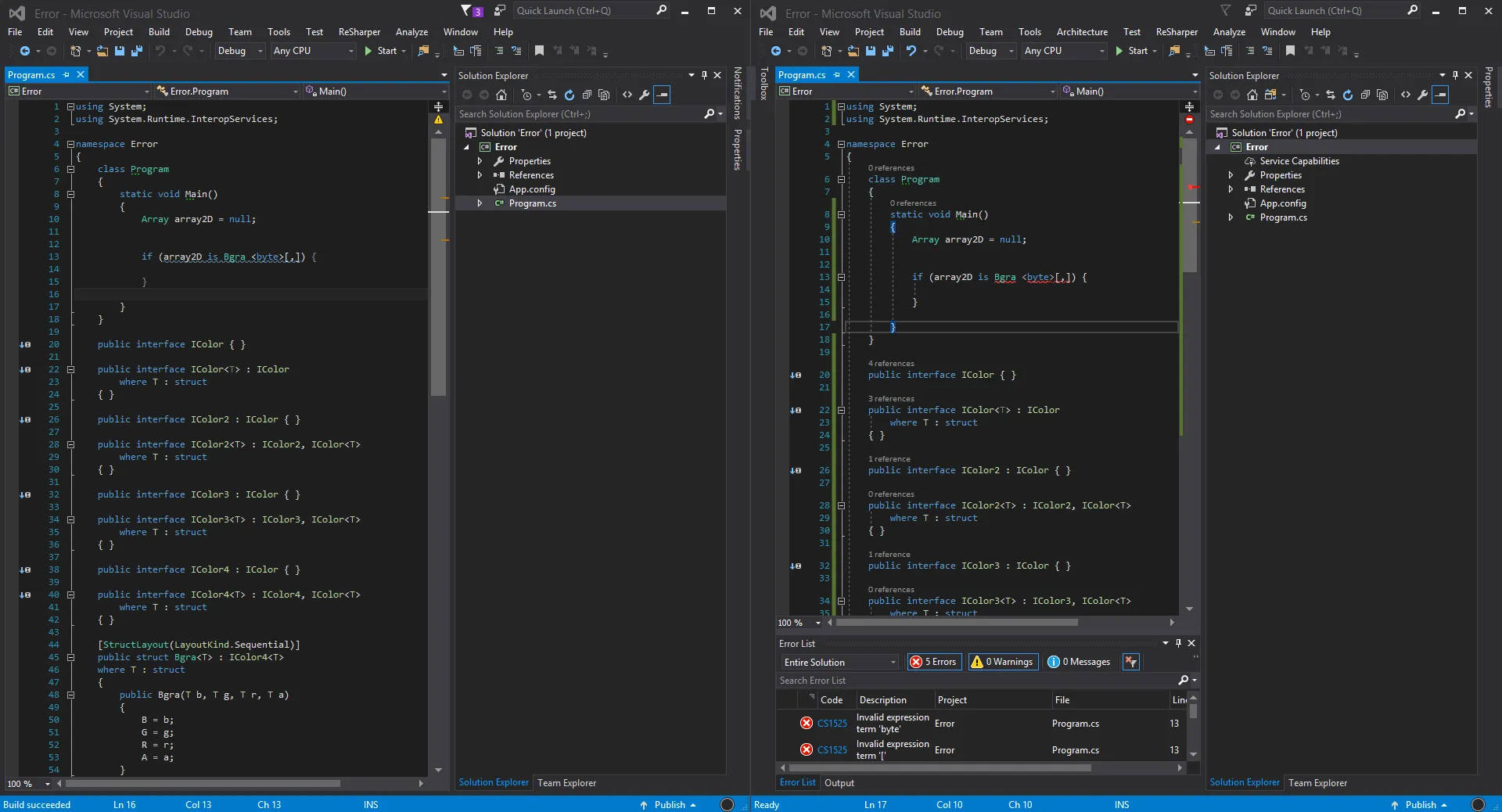This screenshot has height=812, width=1502.
Task: Switch to the Output tab
Action: pos(839,782)
